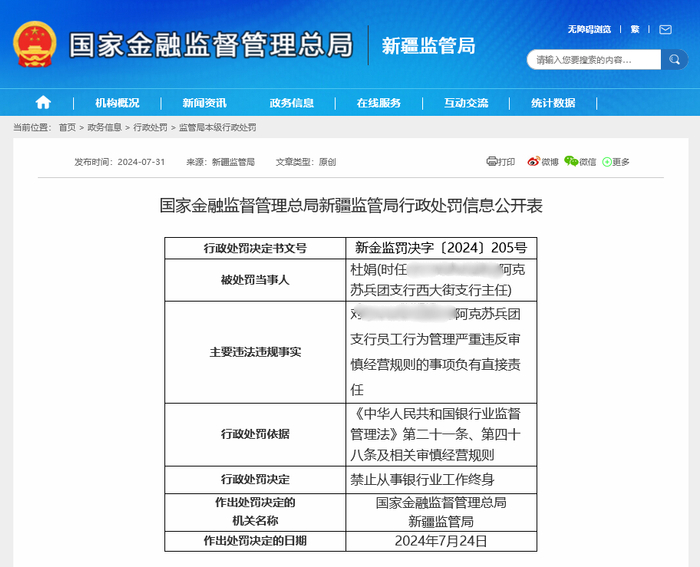Screen dimensions: 700x567
Task: Open 无障碍浏览 accessibility link
Action: 589,29
